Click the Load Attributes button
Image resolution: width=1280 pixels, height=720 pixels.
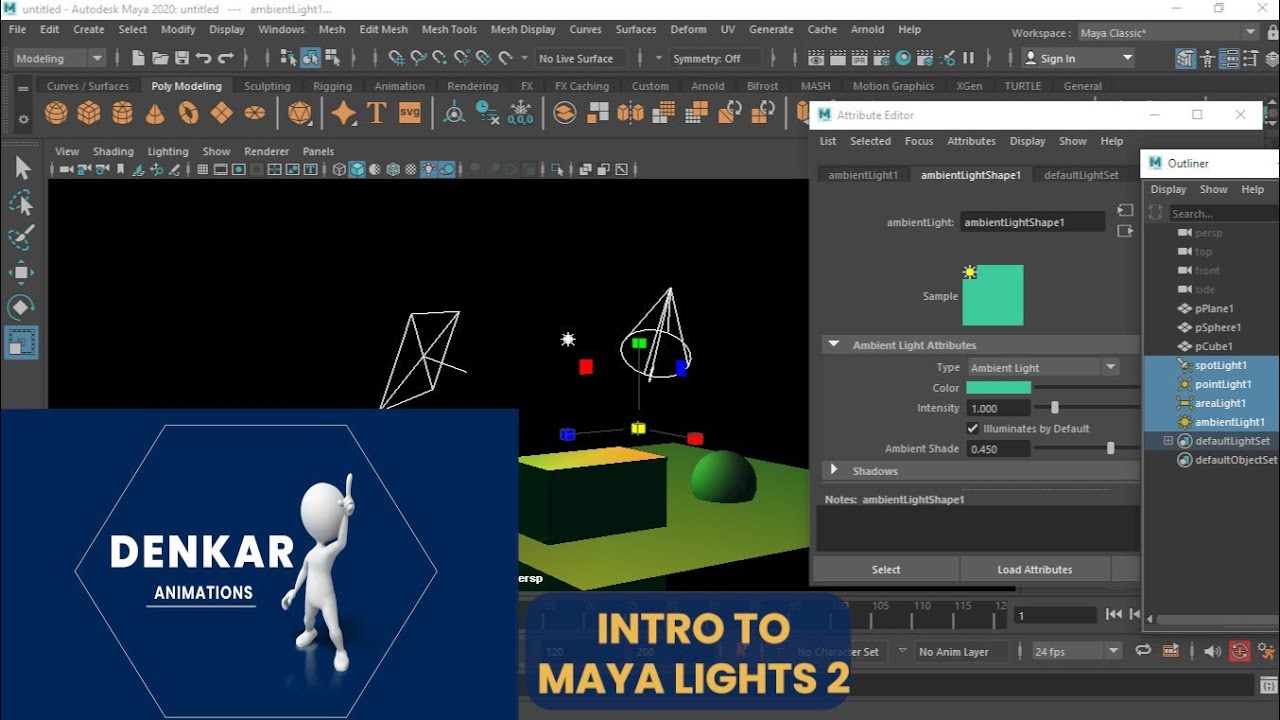click(x=1035, y=569)
